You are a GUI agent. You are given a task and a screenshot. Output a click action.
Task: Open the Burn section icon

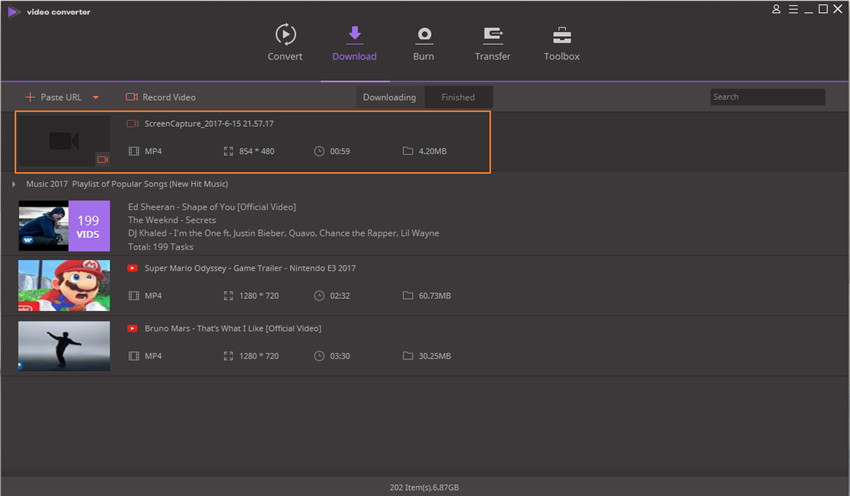point(424,35)
